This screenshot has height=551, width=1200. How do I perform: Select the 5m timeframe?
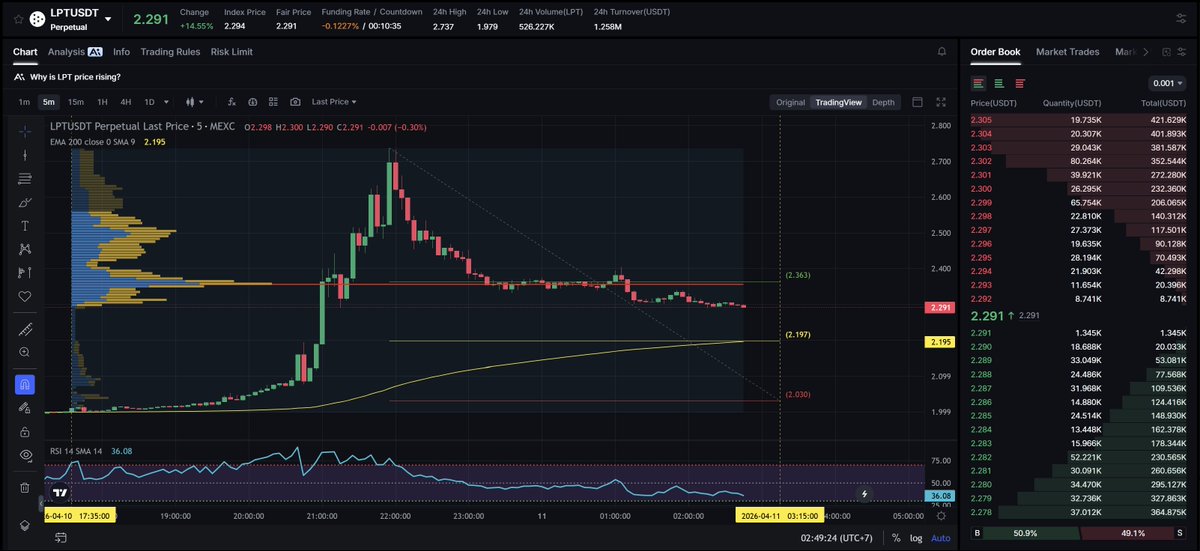48,102
